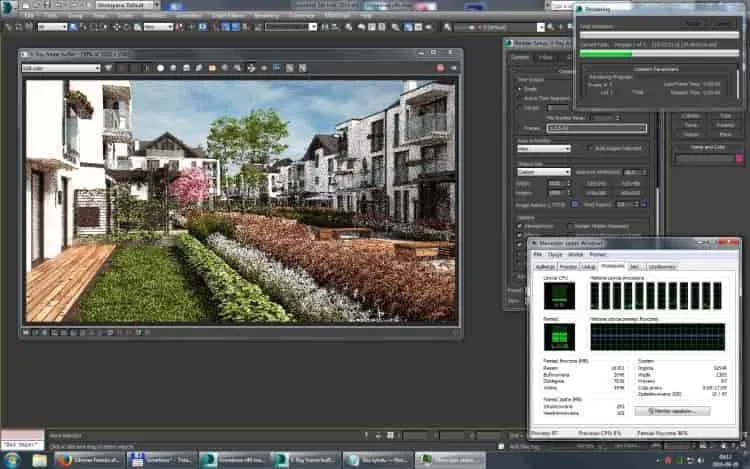Viewport: 750px width, 469px height.
Task: Click the Resource Monitor button in Task Manager
Action: [673, 411]
